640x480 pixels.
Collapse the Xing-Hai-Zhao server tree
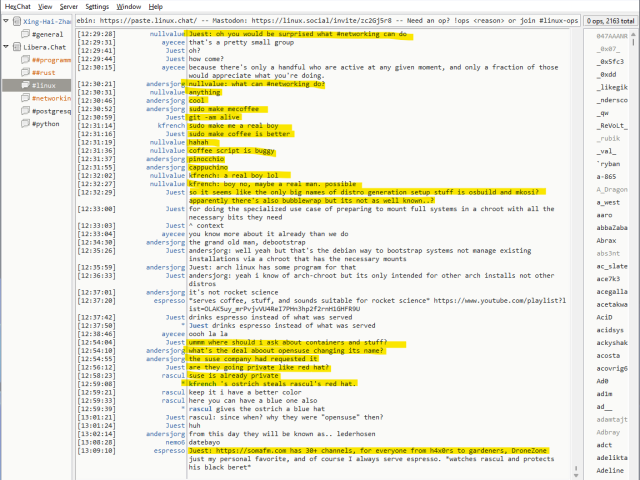point(6,20)
